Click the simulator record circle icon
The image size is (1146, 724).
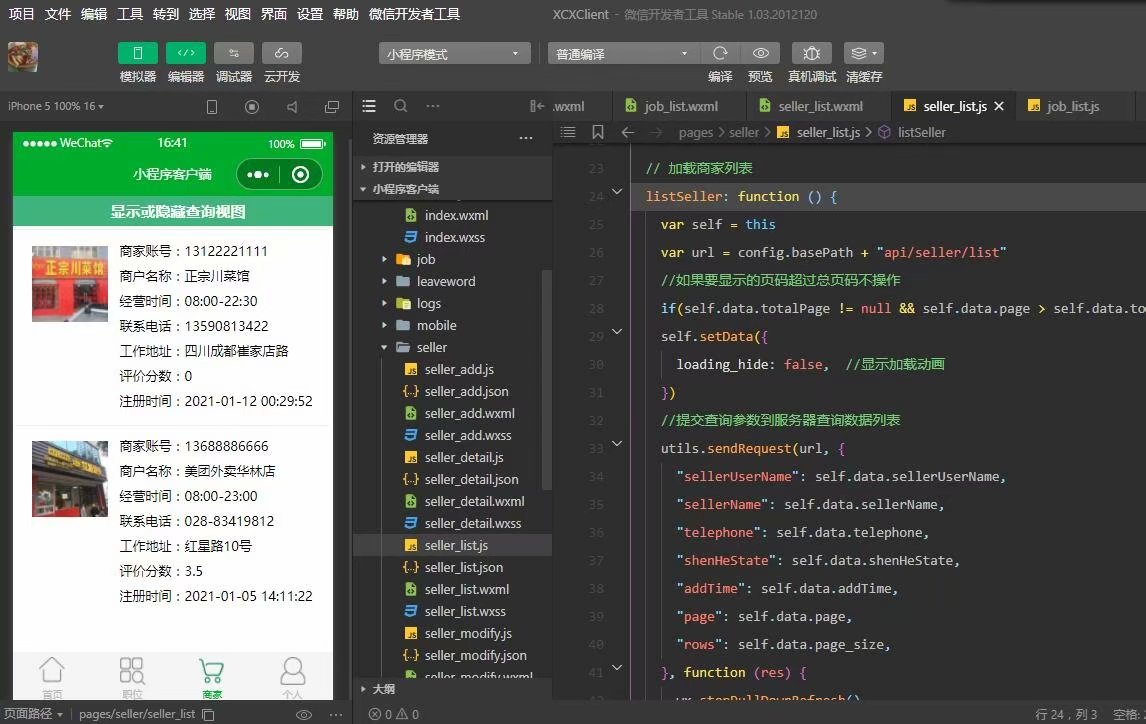(252, 107)
